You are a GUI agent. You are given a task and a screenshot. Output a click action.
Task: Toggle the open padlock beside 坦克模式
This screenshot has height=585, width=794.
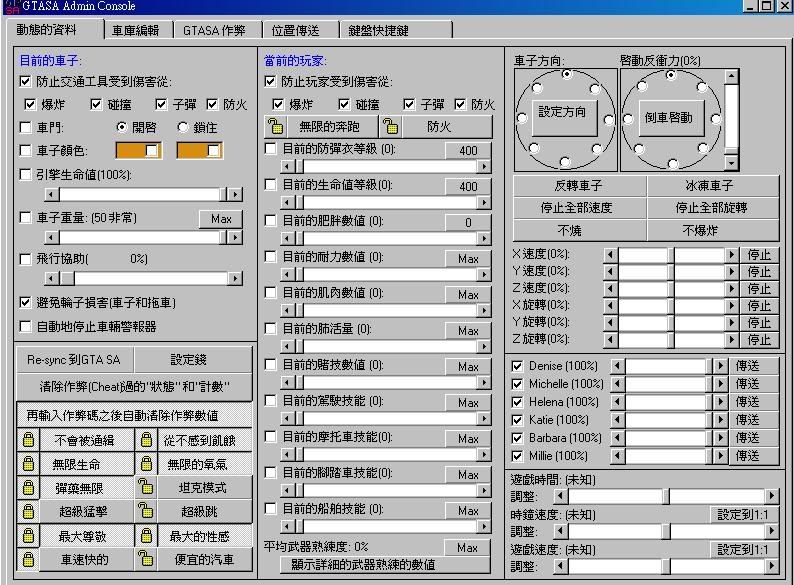click(x=146, y=488)
